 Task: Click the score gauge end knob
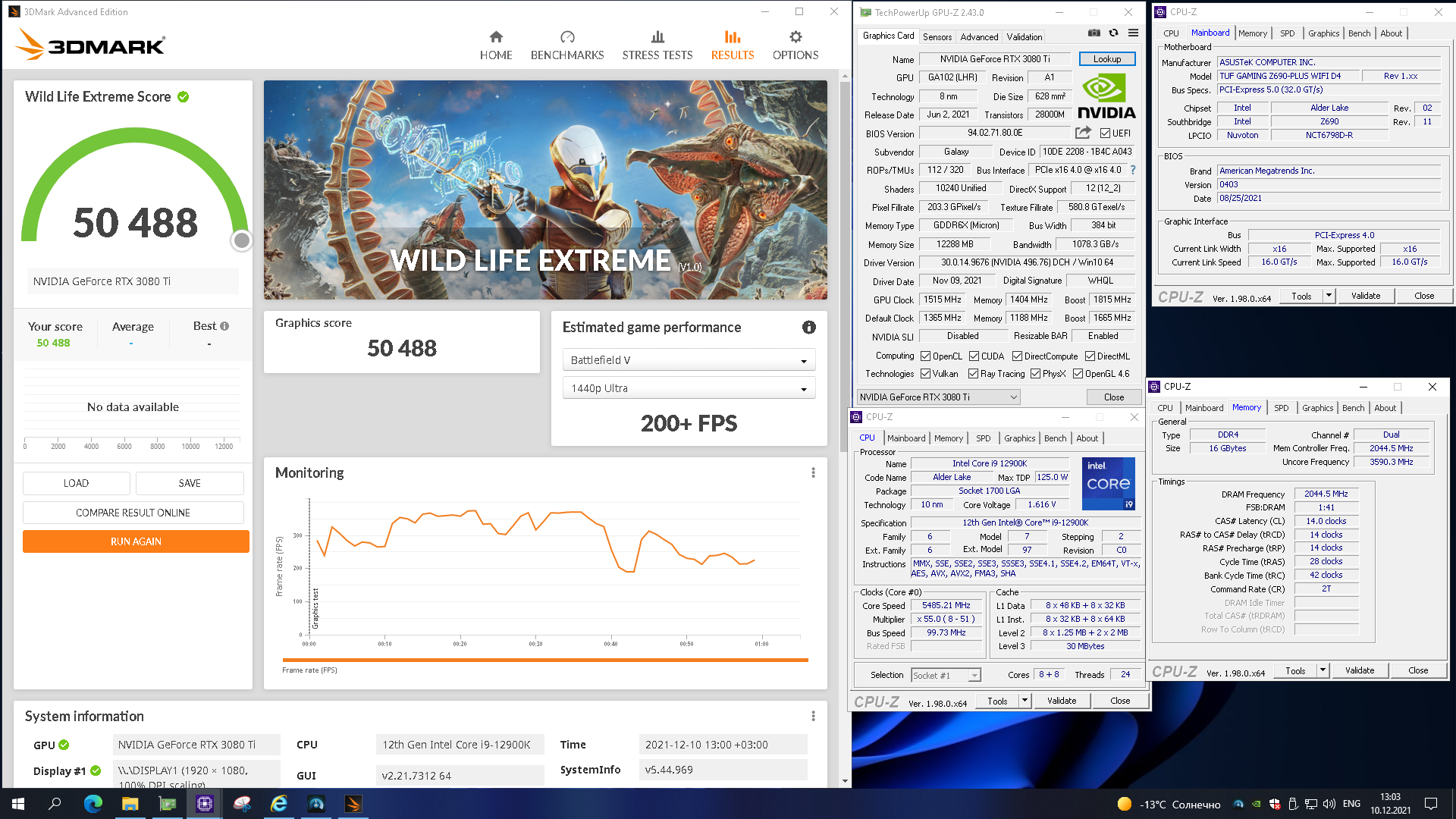click(x=241, y=240)
